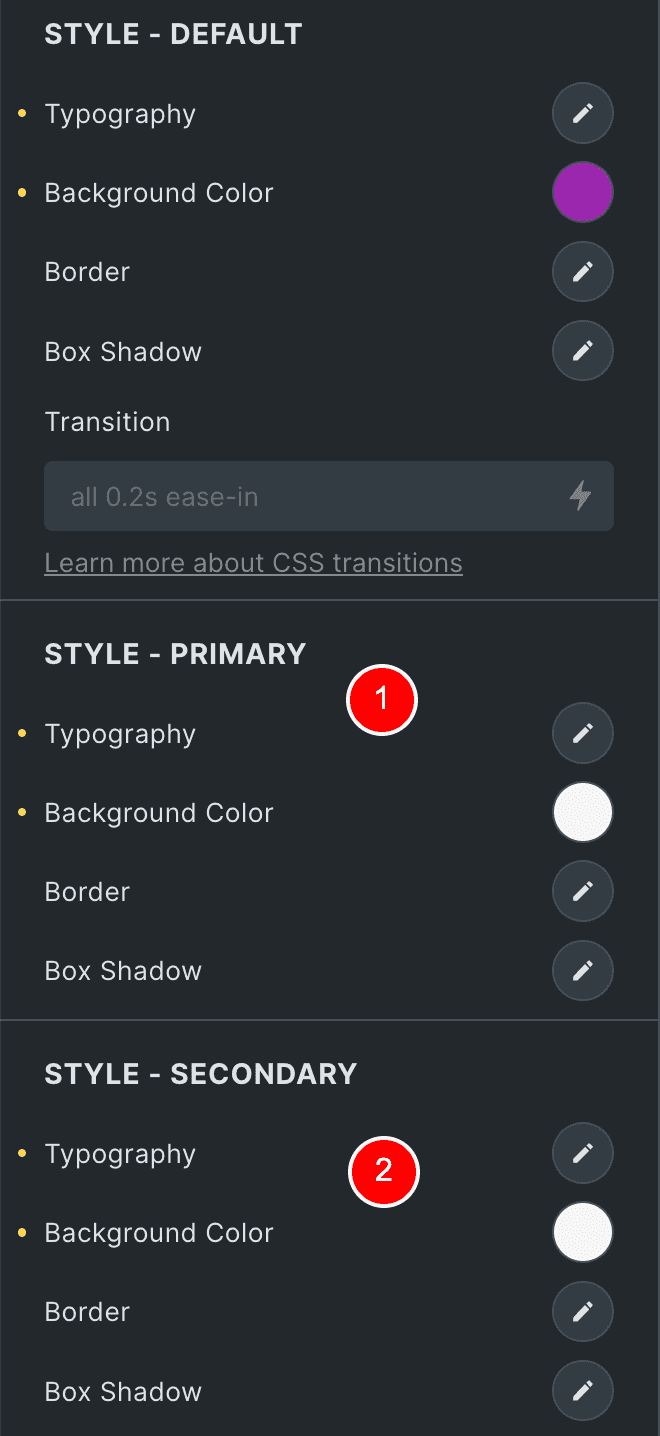
Task: Open Border pencil icon under Style - Default
Action: point(583,272)
